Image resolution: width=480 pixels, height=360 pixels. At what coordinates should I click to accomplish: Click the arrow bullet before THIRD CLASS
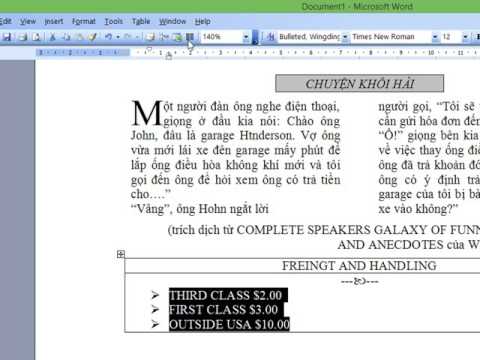[x=155, y=295]
